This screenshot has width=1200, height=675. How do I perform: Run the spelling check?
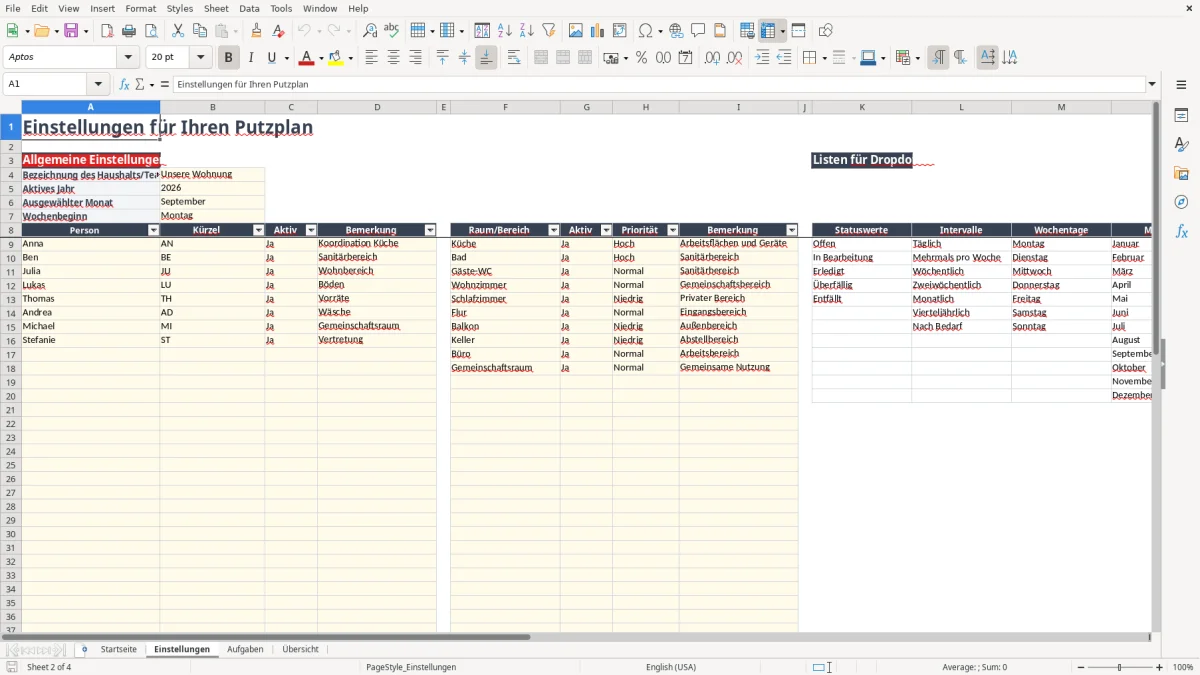pyautogui.click(x=392, y=31)
